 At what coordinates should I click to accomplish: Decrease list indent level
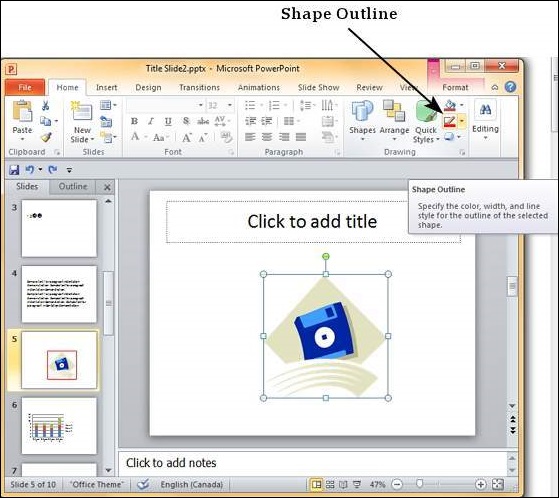(x=250, y=121)
